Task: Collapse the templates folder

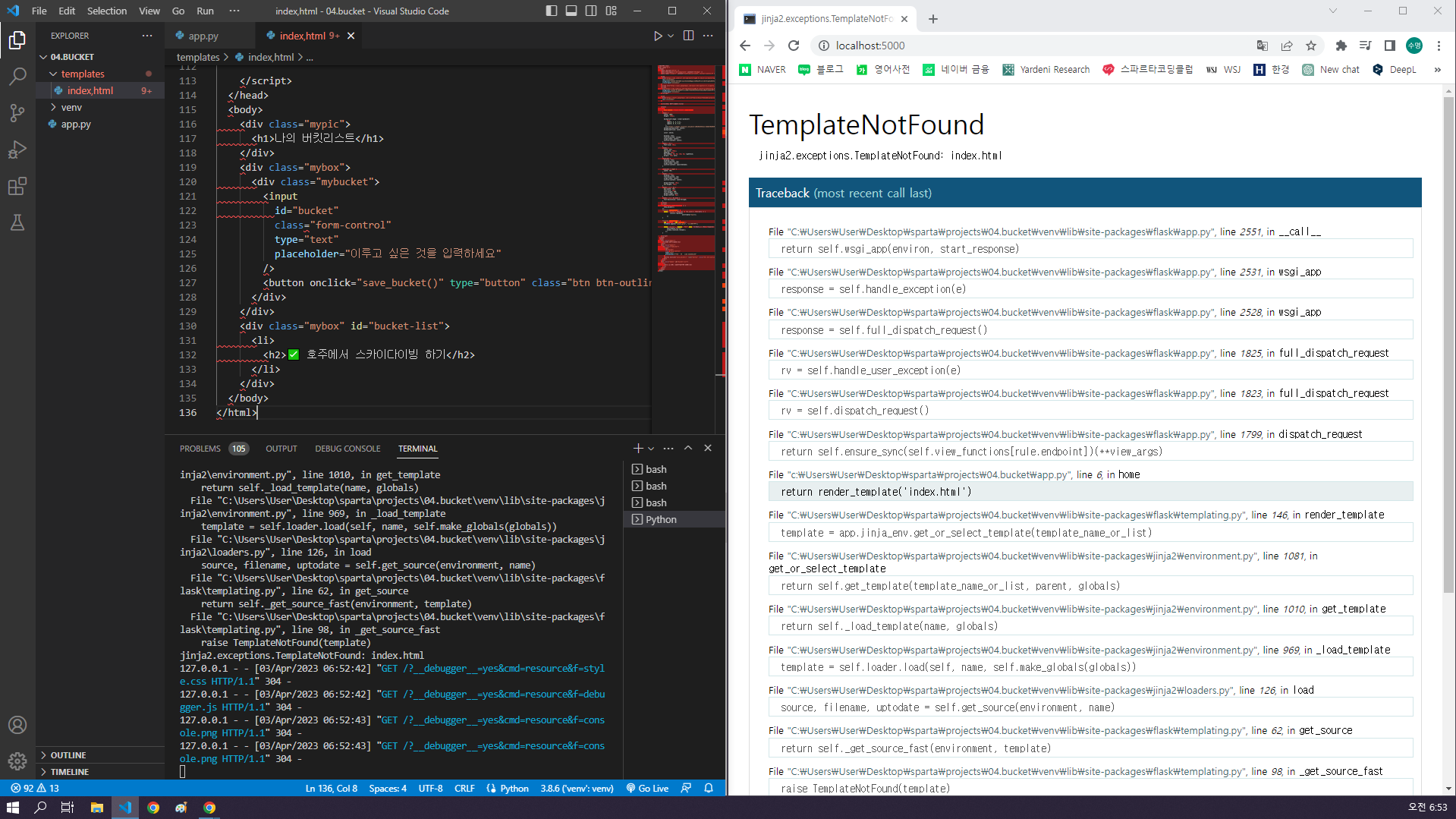Action: pos(102,74)
